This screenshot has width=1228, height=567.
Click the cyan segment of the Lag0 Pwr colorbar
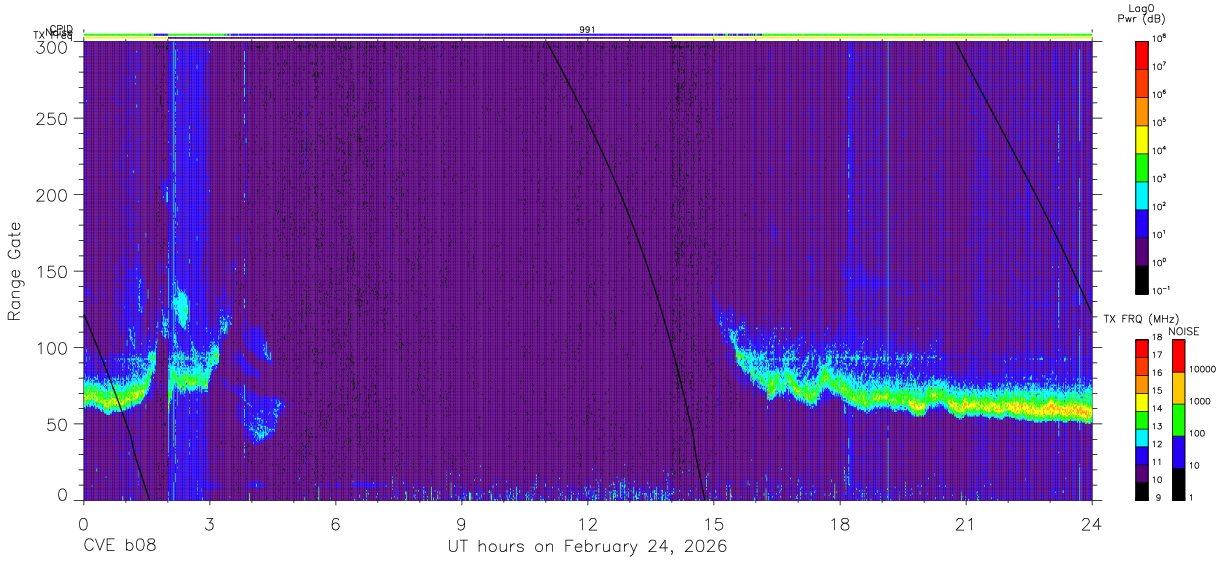pos(1142,194)
